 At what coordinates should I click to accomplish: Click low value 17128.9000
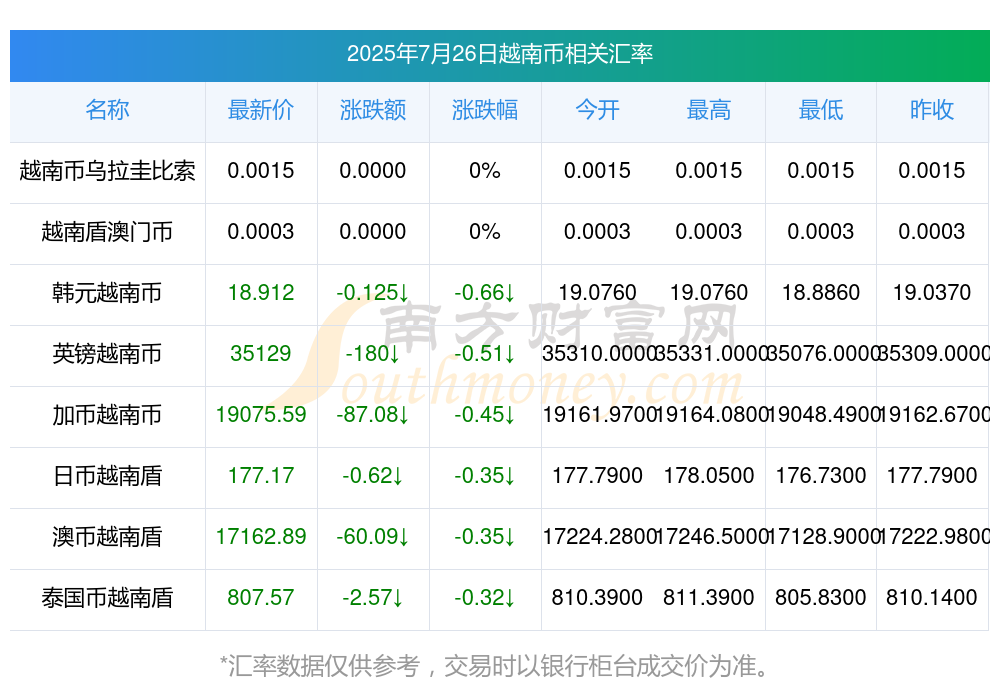822,537
